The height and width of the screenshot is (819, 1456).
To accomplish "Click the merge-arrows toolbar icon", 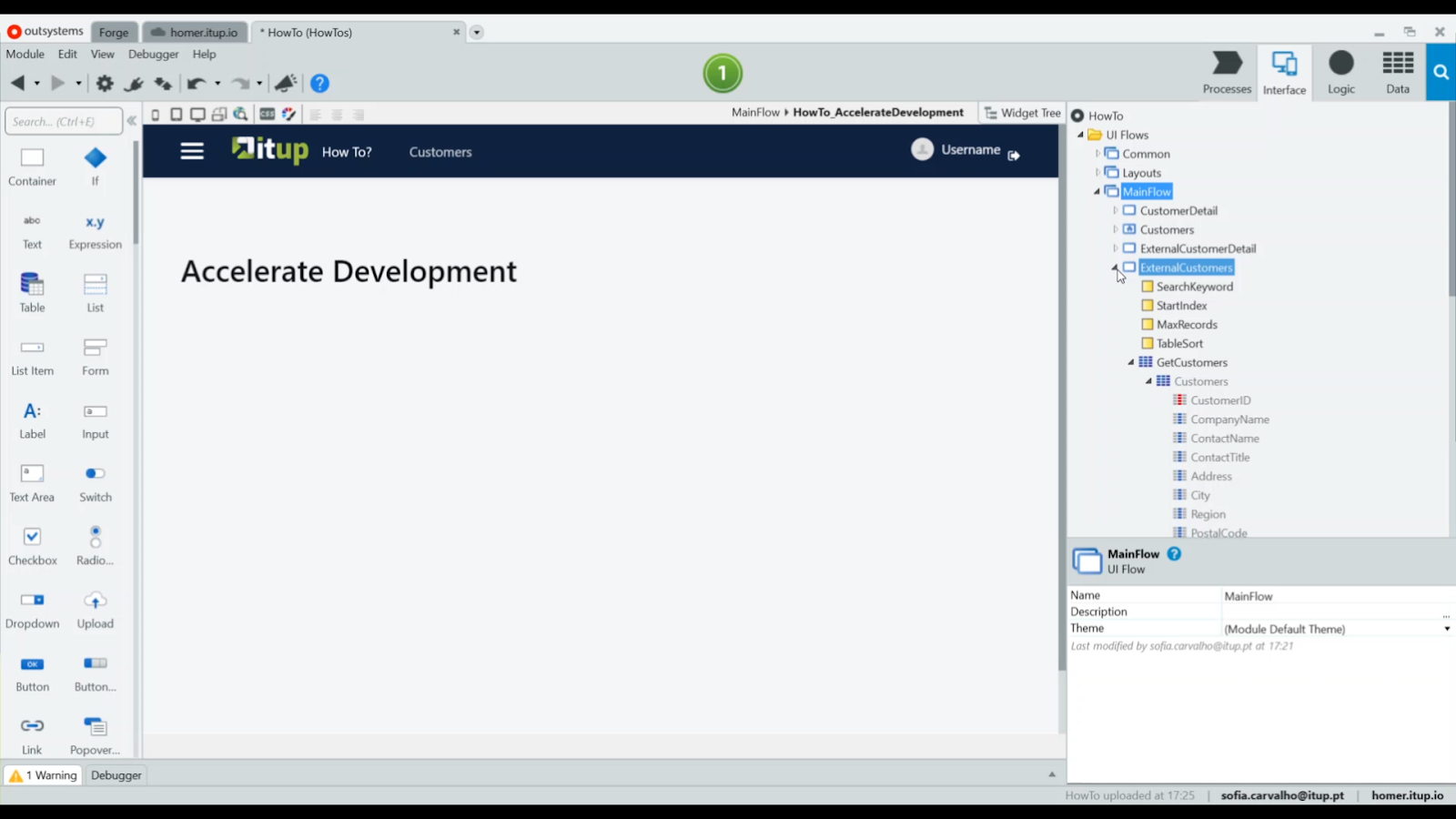I will pyautogui.click(x=163, y=84).
